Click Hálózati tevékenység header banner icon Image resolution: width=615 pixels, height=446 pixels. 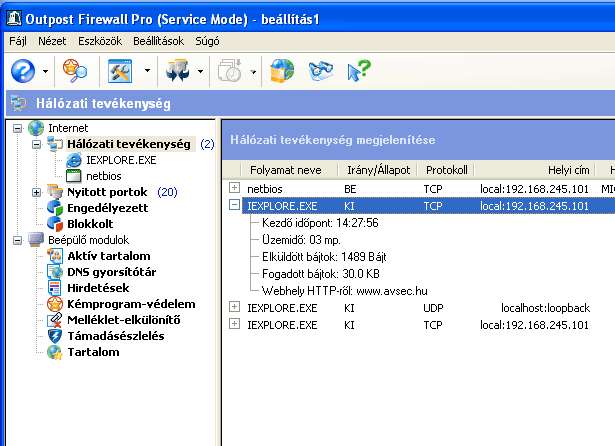pyautogui.click(x=19, y=104)
